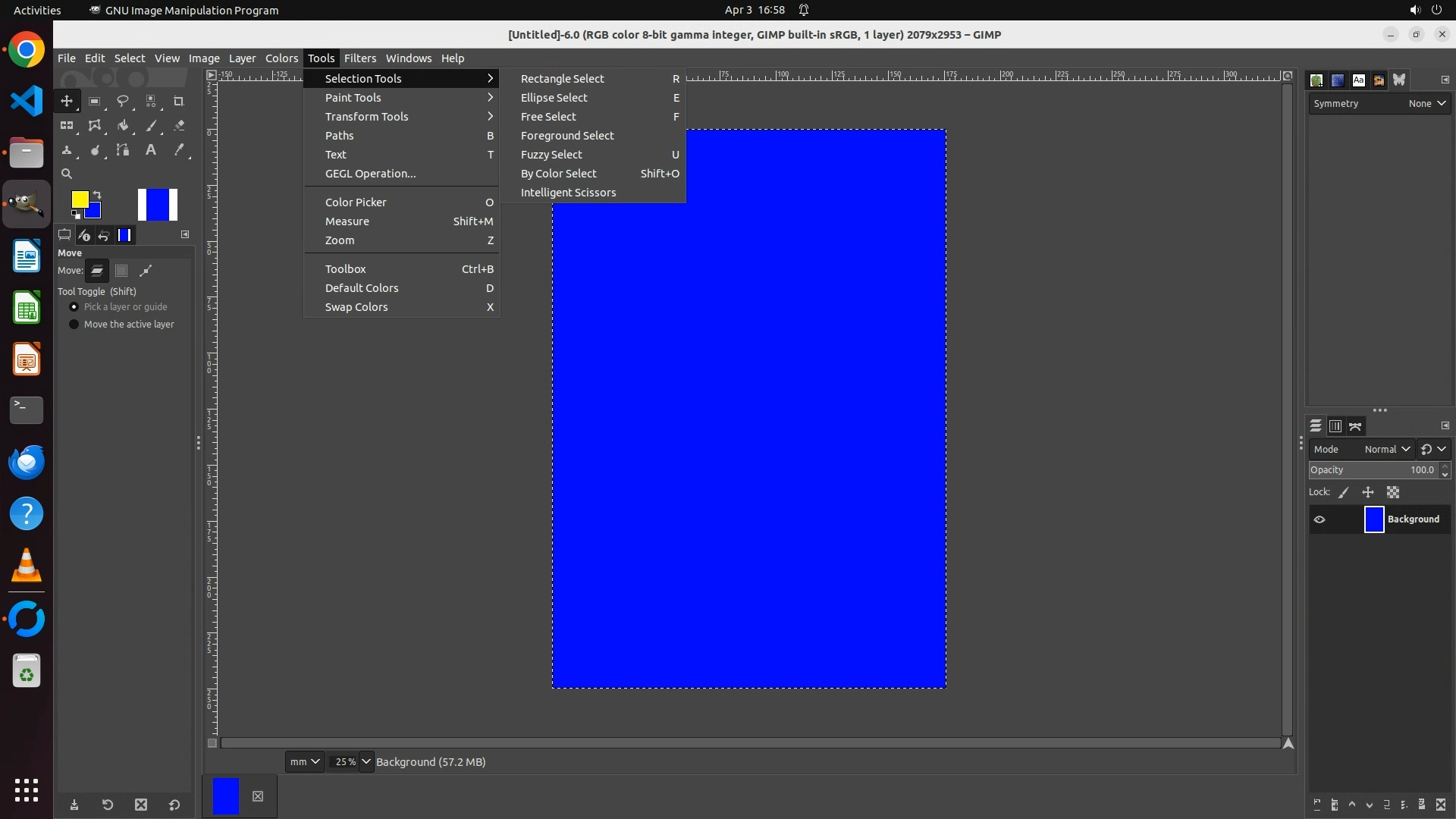Select the Crop tool in toolbox
This screenshot has height=819, width=1456.
pos(179,101)
